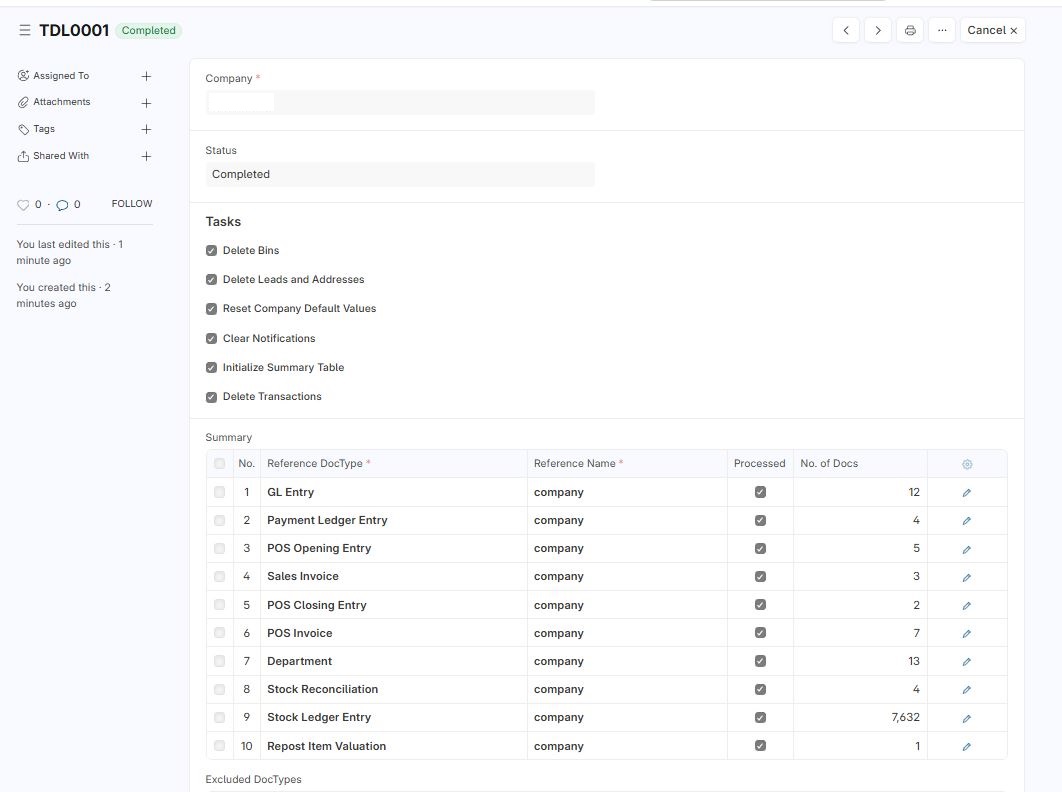The width and height of the screenshot is (1062, 792).
Task: Select the Sales Invoice row checkbox
Action: [x=219, y=577]
